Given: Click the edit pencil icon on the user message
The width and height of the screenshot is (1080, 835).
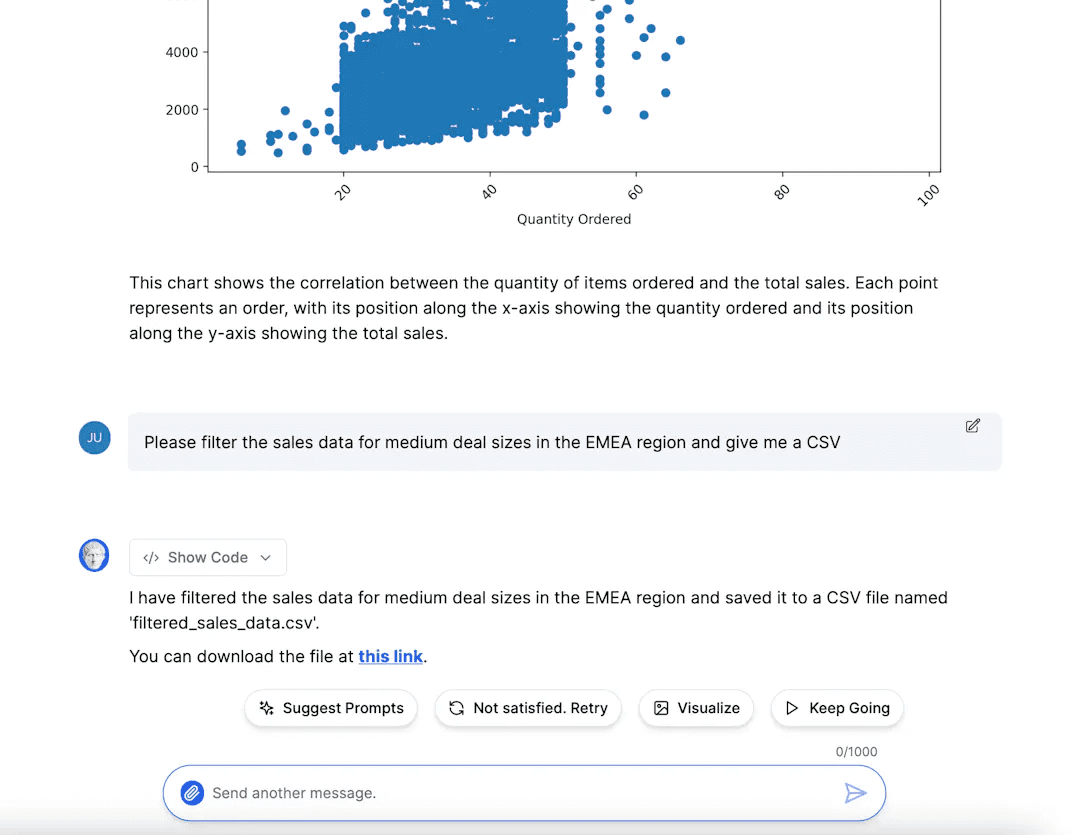Looking at the screenshot, I should pos(972,426).
